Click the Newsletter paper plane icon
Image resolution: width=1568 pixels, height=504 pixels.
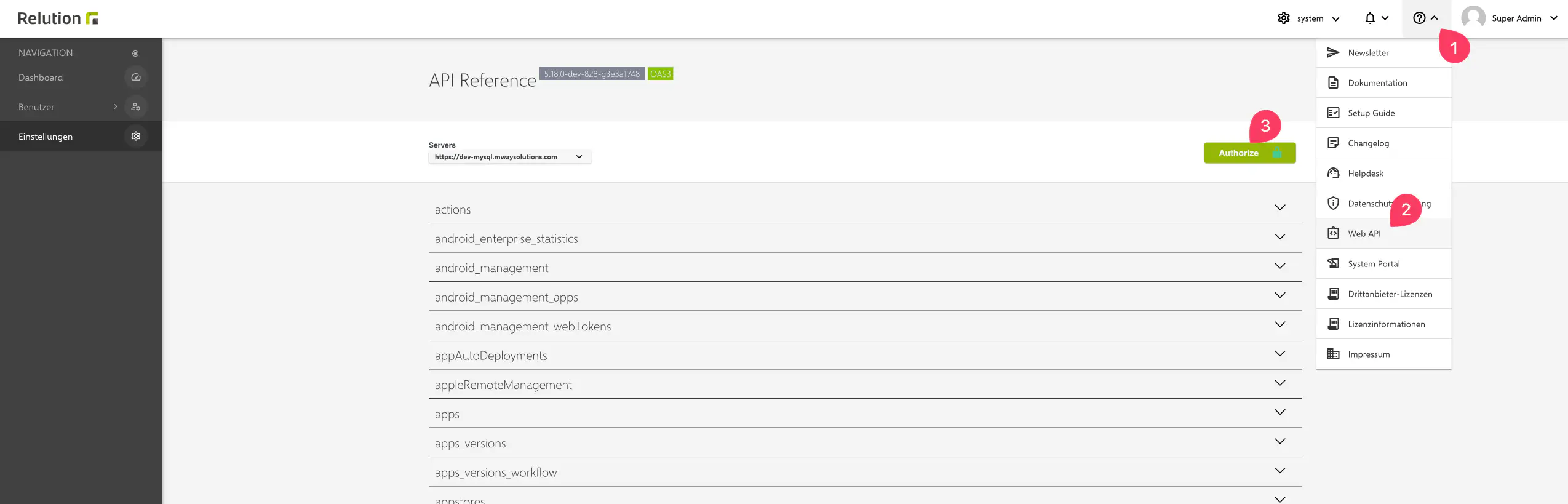1333,53
